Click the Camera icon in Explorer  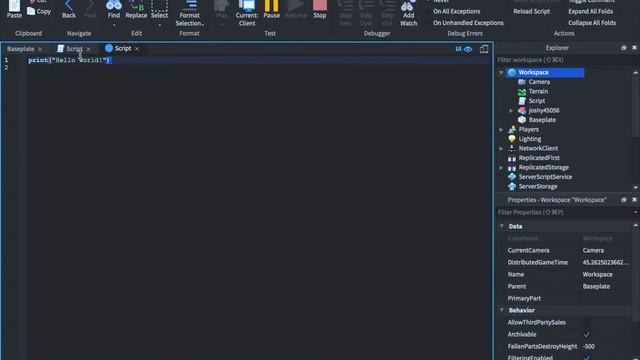tap(522, 82)
